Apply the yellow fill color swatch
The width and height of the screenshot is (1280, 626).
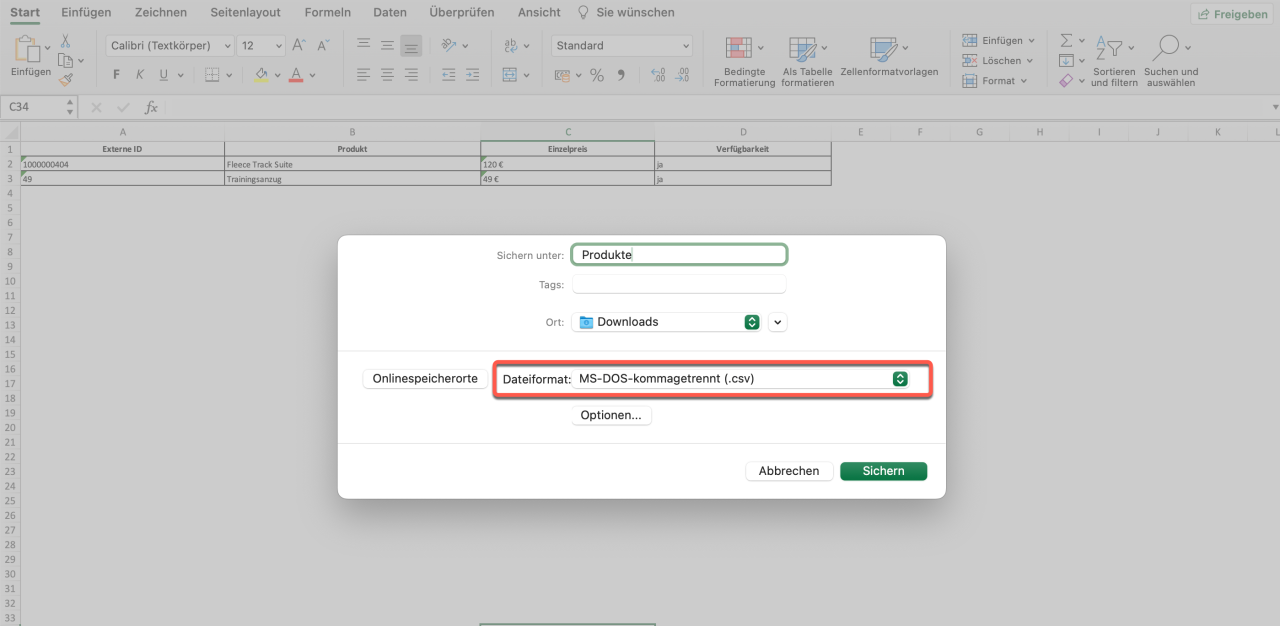[261, 75]
